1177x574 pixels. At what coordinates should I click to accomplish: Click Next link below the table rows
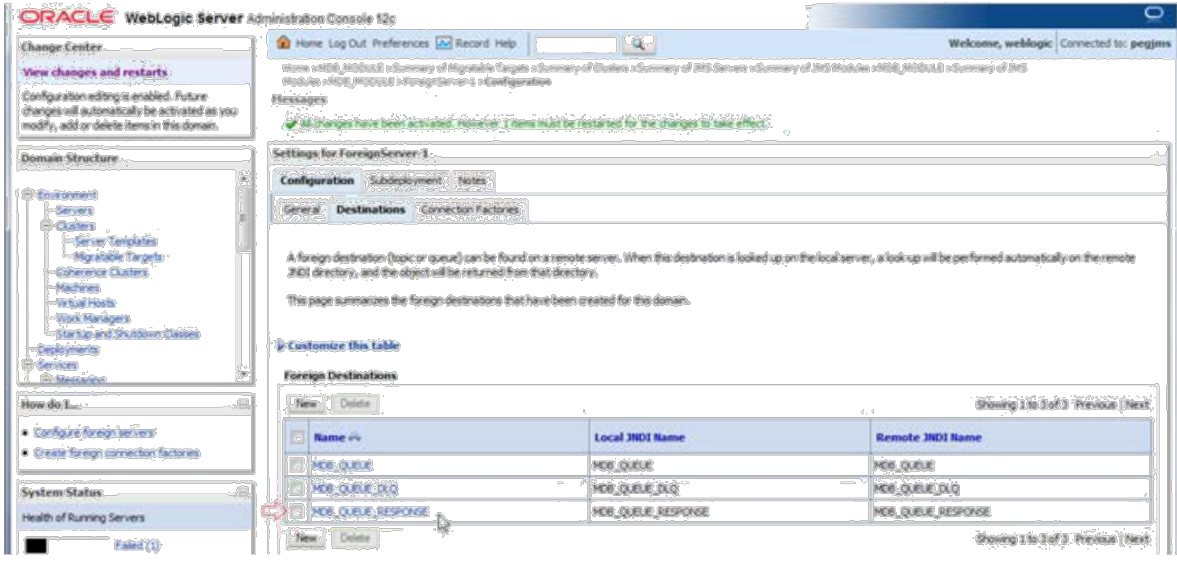[x=1137, y=539]
